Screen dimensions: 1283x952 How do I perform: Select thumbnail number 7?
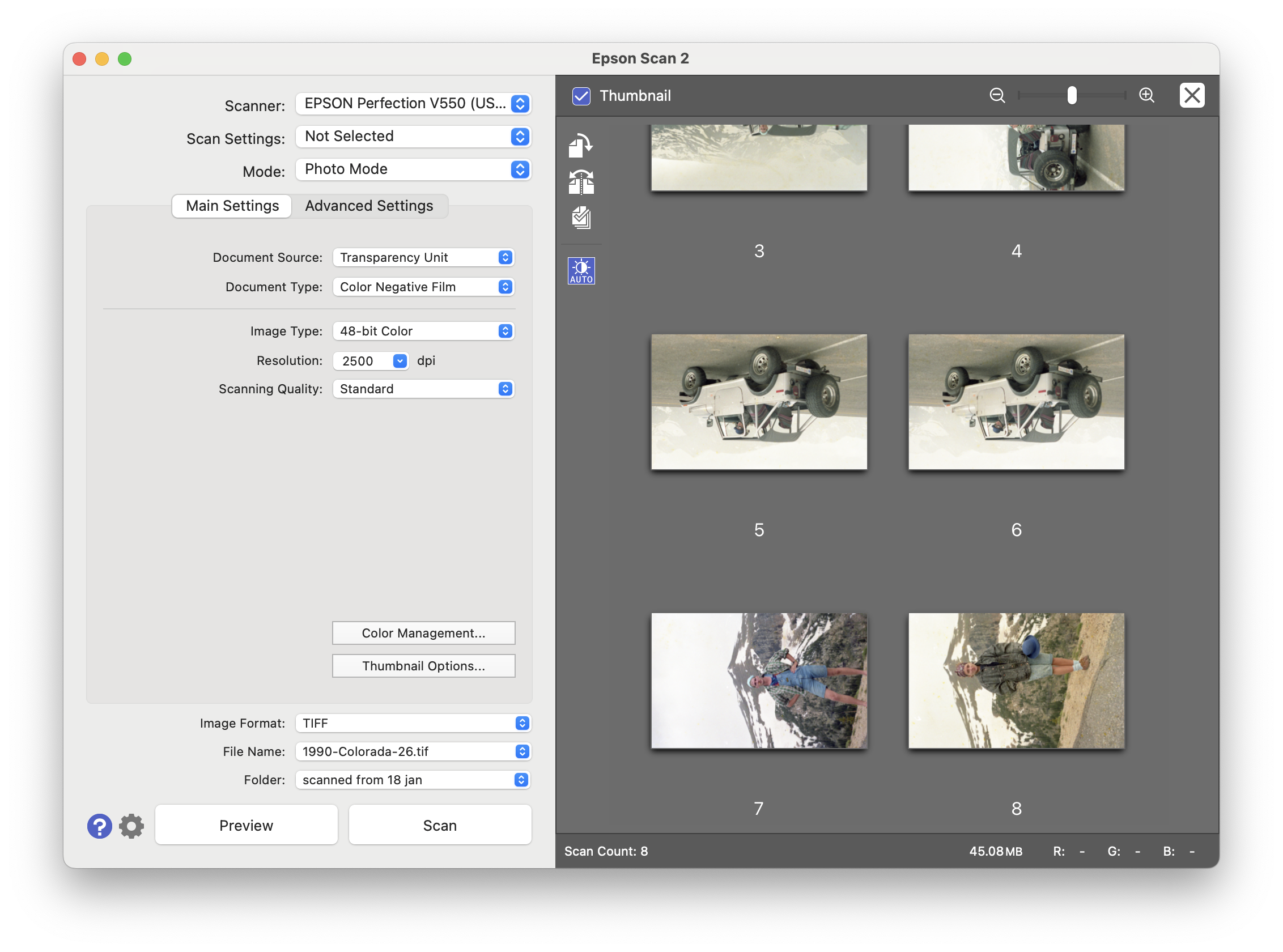tap(758, 681)
